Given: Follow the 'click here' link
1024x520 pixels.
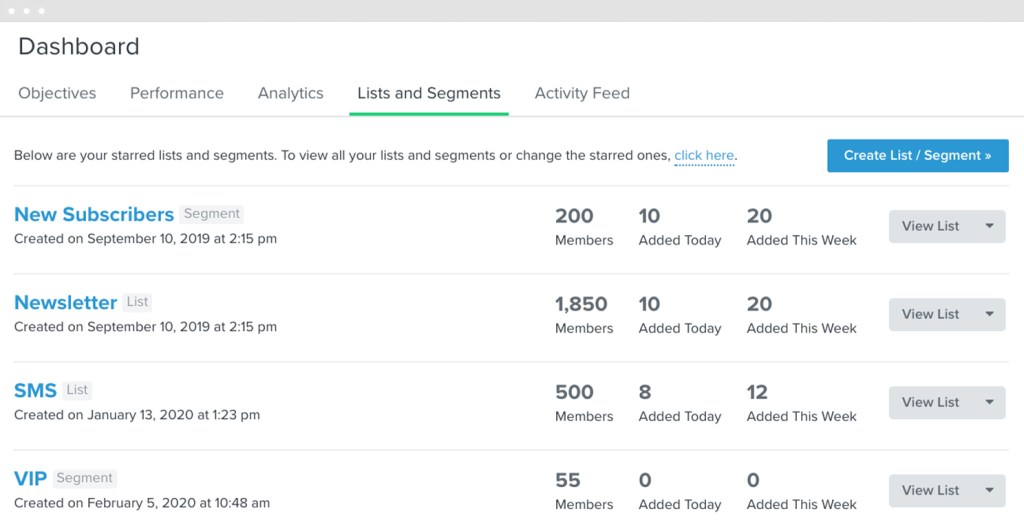Looking at the screenshot, I should [x=704, y=156].
